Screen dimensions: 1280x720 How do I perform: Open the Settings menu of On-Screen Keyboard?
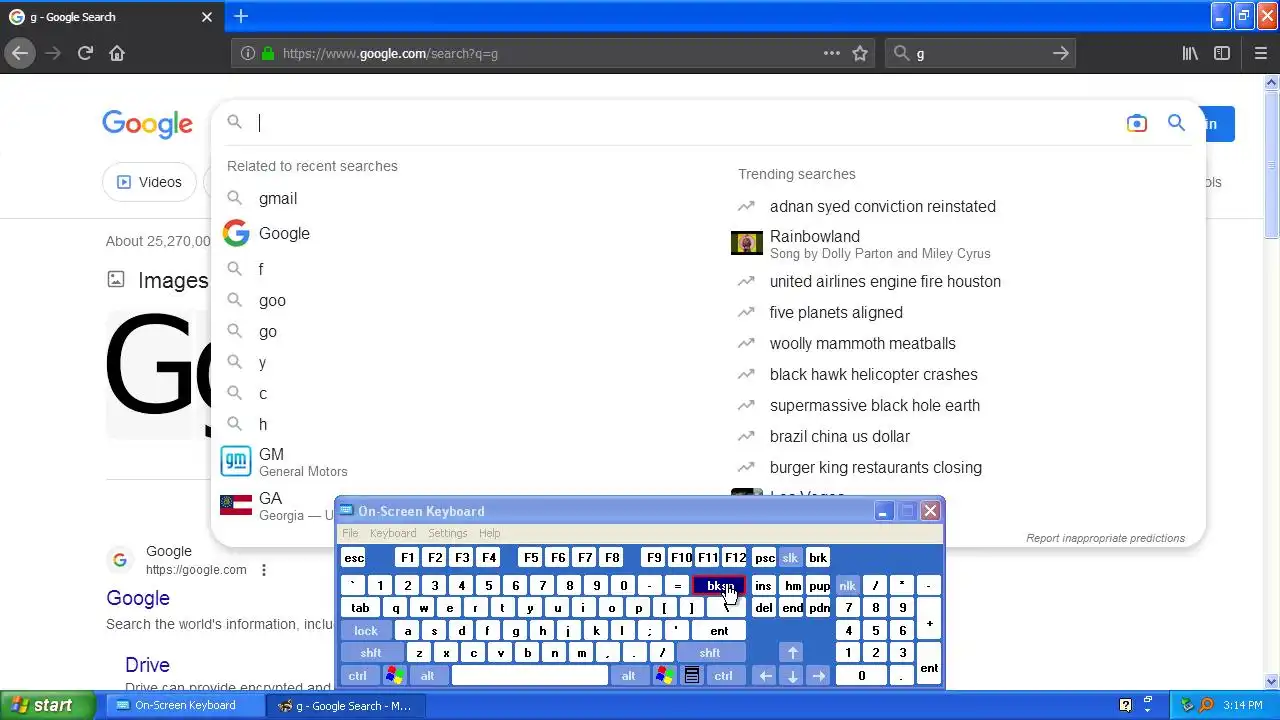tap(447, 533)
